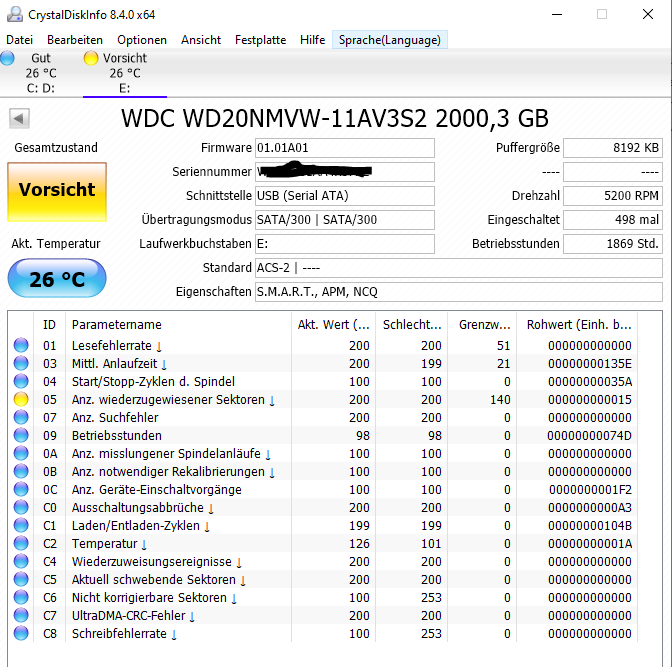672x667 pixels.
Task: Click the Parametername column header
Action: (178, 324)
